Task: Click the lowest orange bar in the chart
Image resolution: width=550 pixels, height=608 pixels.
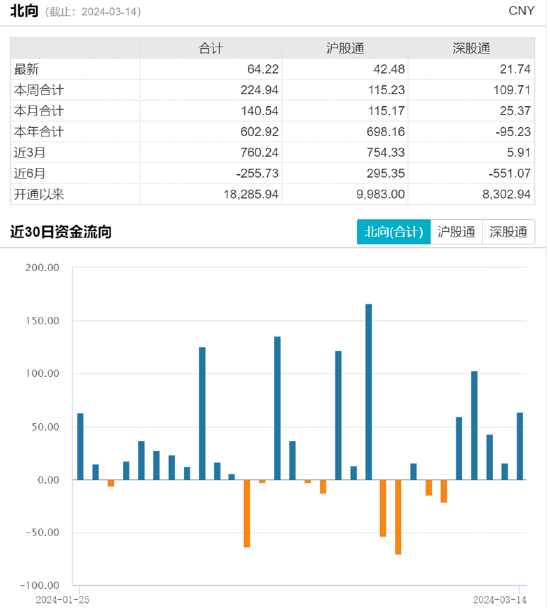Action: (398, 517)
